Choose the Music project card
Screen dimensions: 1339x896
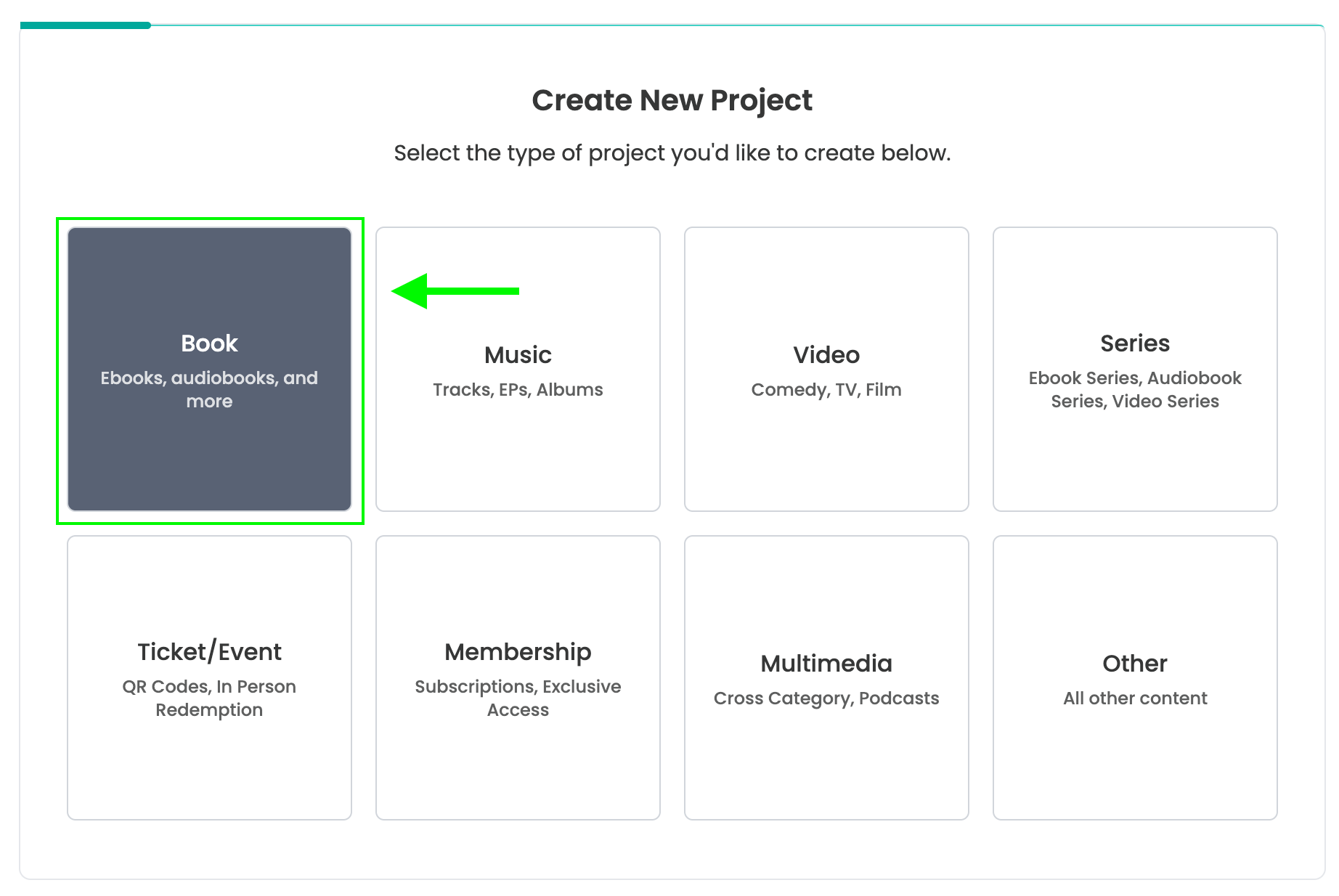[x=518, y=367]
